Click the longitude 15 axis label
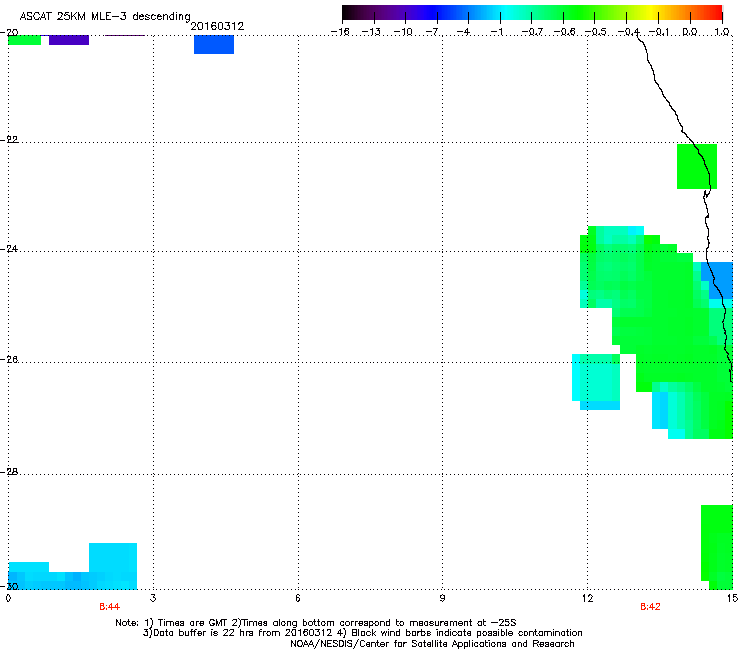Image resolution: width=740 pixels, height=650 pixels. 732,598
